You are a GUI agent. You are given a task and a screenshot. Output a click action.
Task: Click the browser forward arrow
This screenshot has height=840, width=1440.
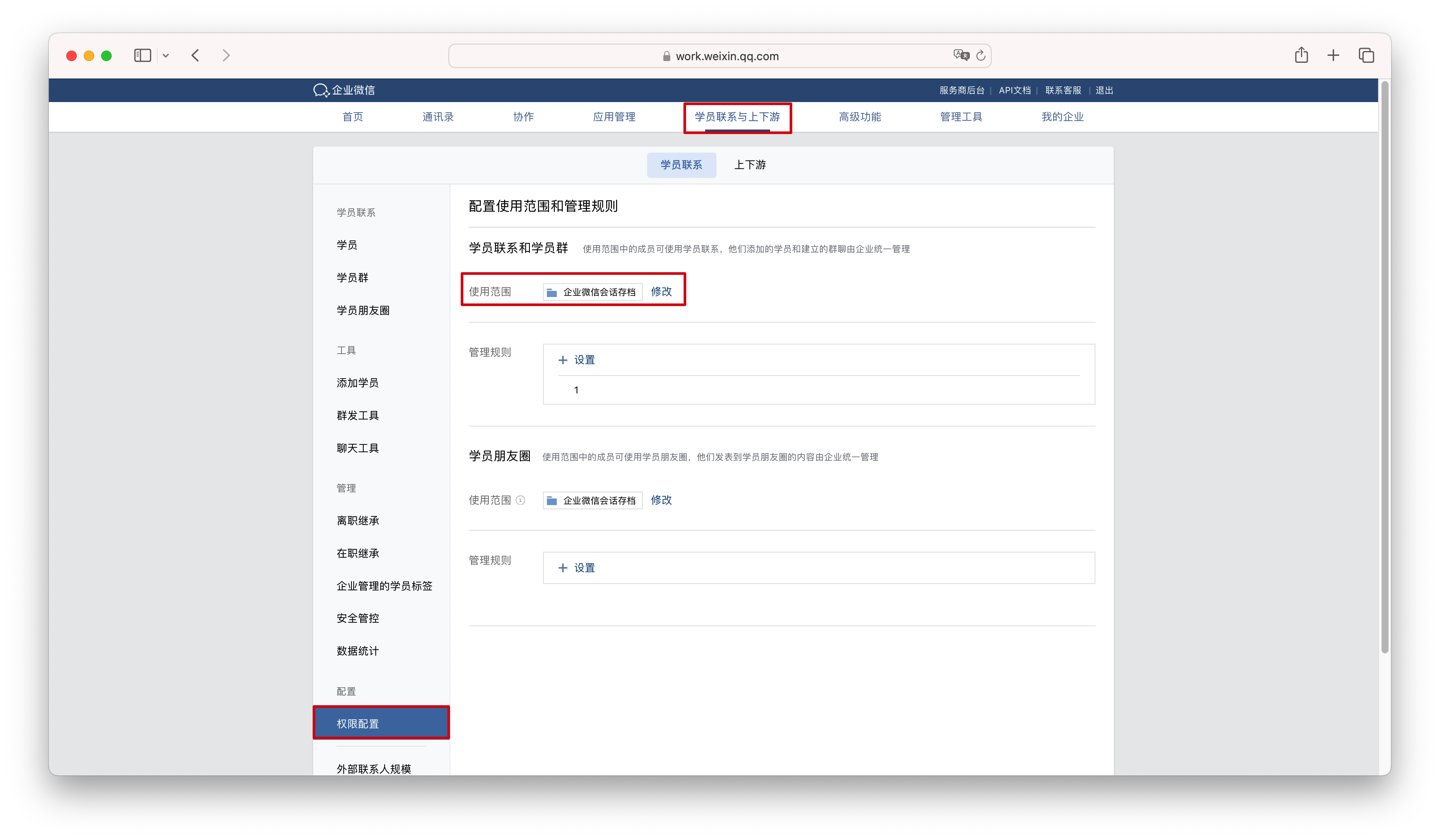(226, 55)
